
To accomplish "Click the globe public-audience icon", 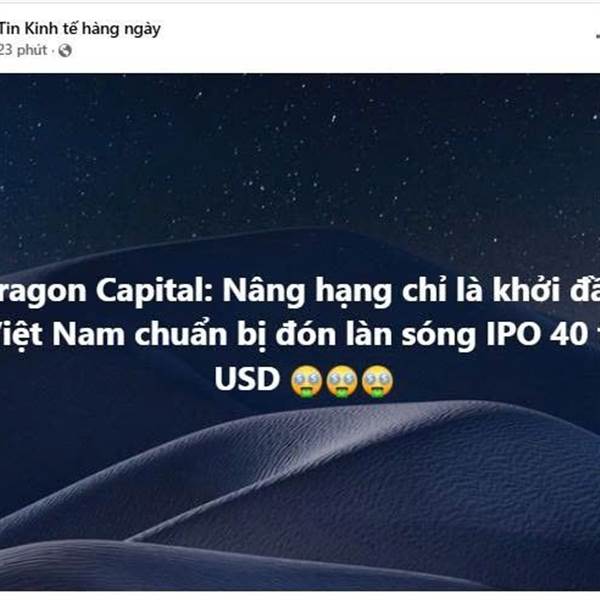I will [x=65, y=50].
